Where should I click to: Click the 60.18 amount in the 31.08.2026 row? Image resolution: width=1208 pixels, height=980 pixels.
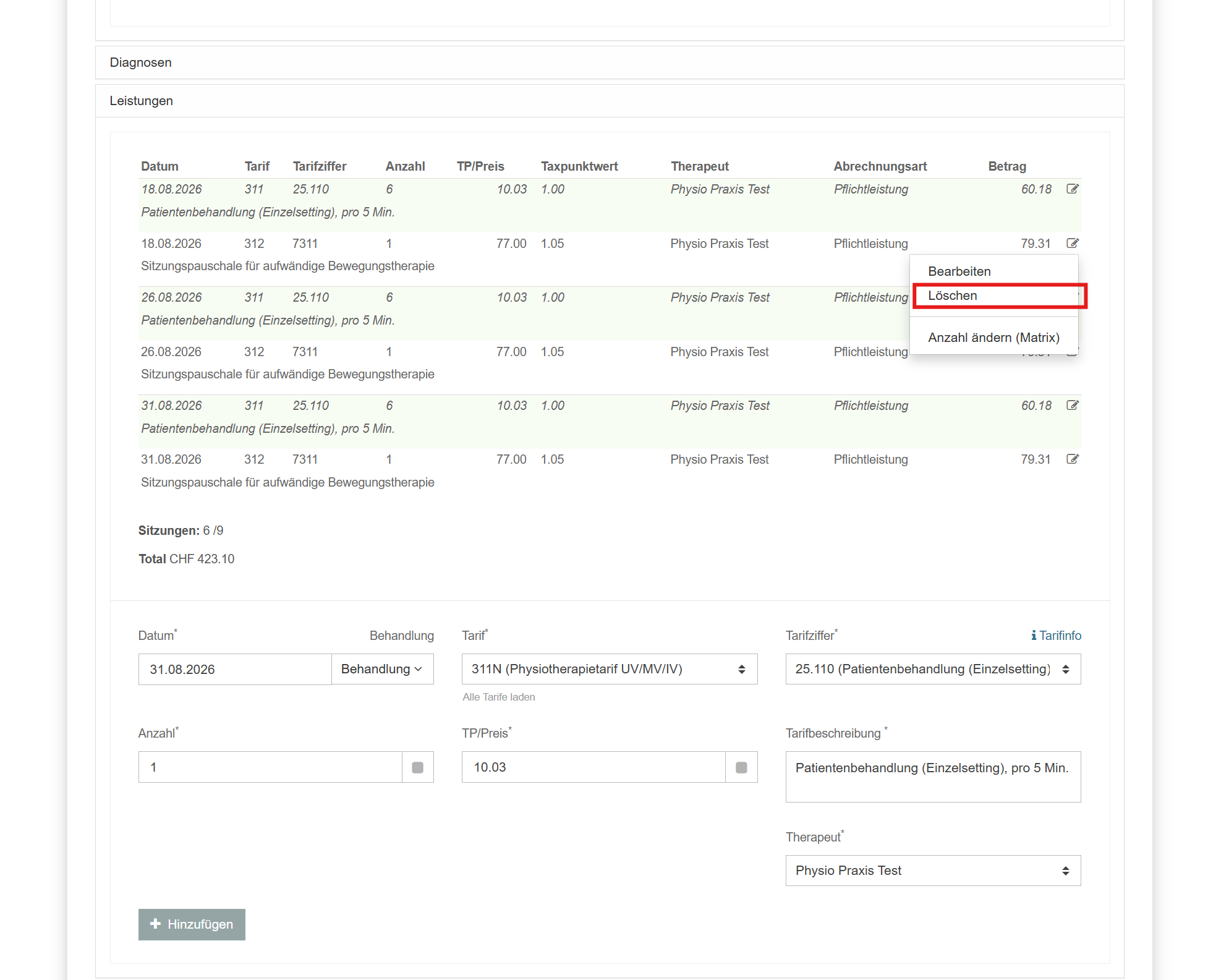coord(1036,406)
